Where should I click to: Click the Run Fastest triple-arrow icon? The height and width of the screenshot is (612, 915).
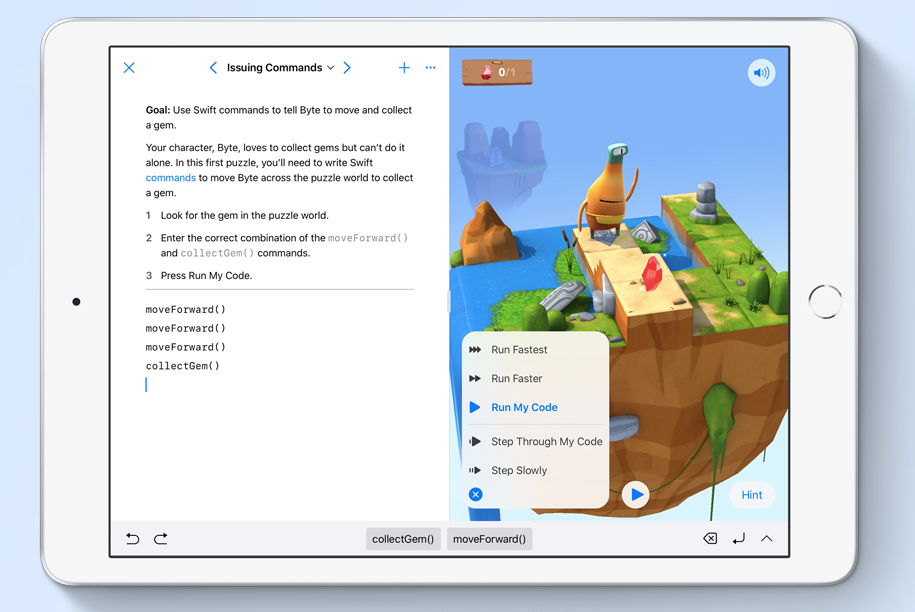pyautogui.click(x=476, y=349)
